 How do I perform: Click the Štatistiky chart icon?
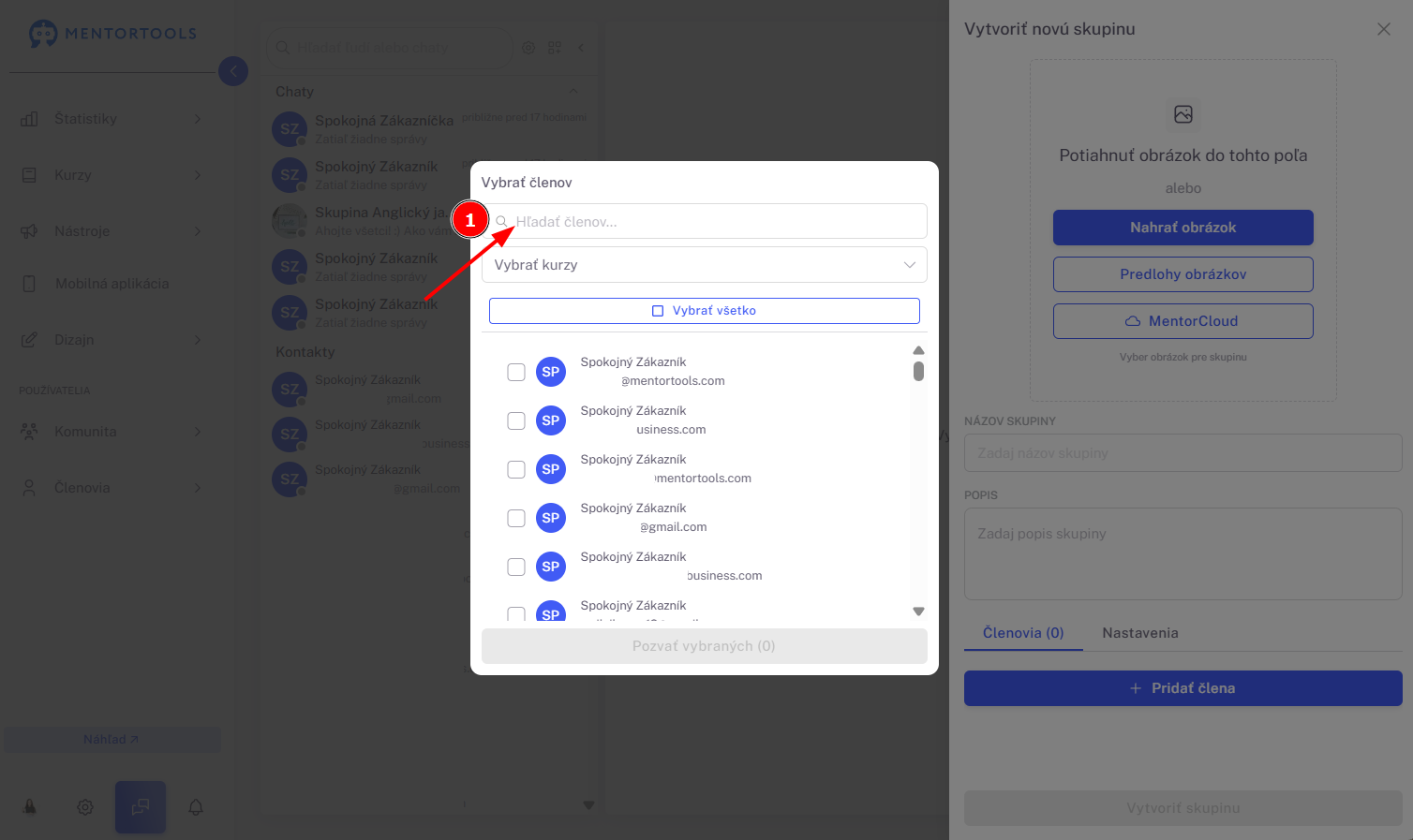point(30,119)
